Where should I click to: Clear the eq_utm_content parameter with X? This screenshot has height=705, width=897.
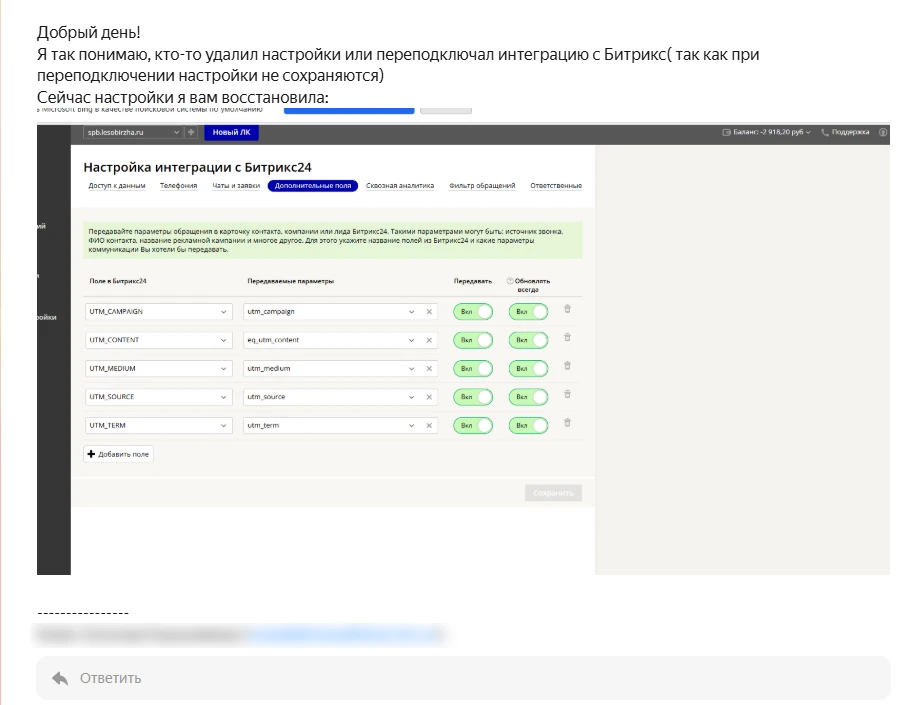coord(429,340)
